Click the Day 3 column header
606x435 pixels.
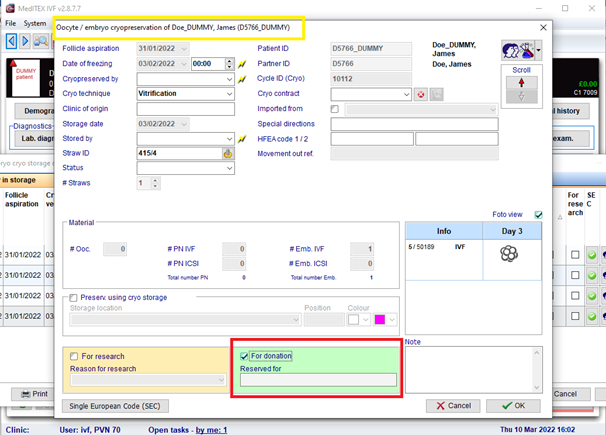coord(512,231)
